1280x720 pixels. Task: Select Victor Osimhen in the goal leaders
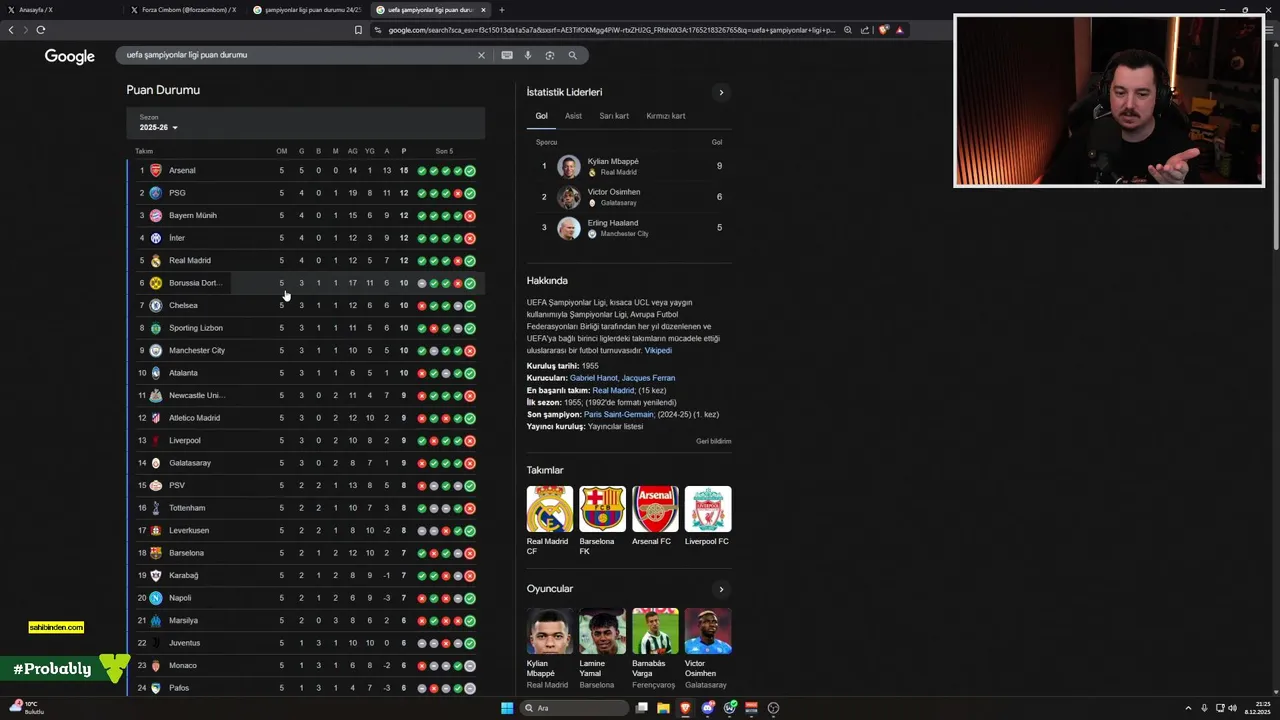click(629, 197)
